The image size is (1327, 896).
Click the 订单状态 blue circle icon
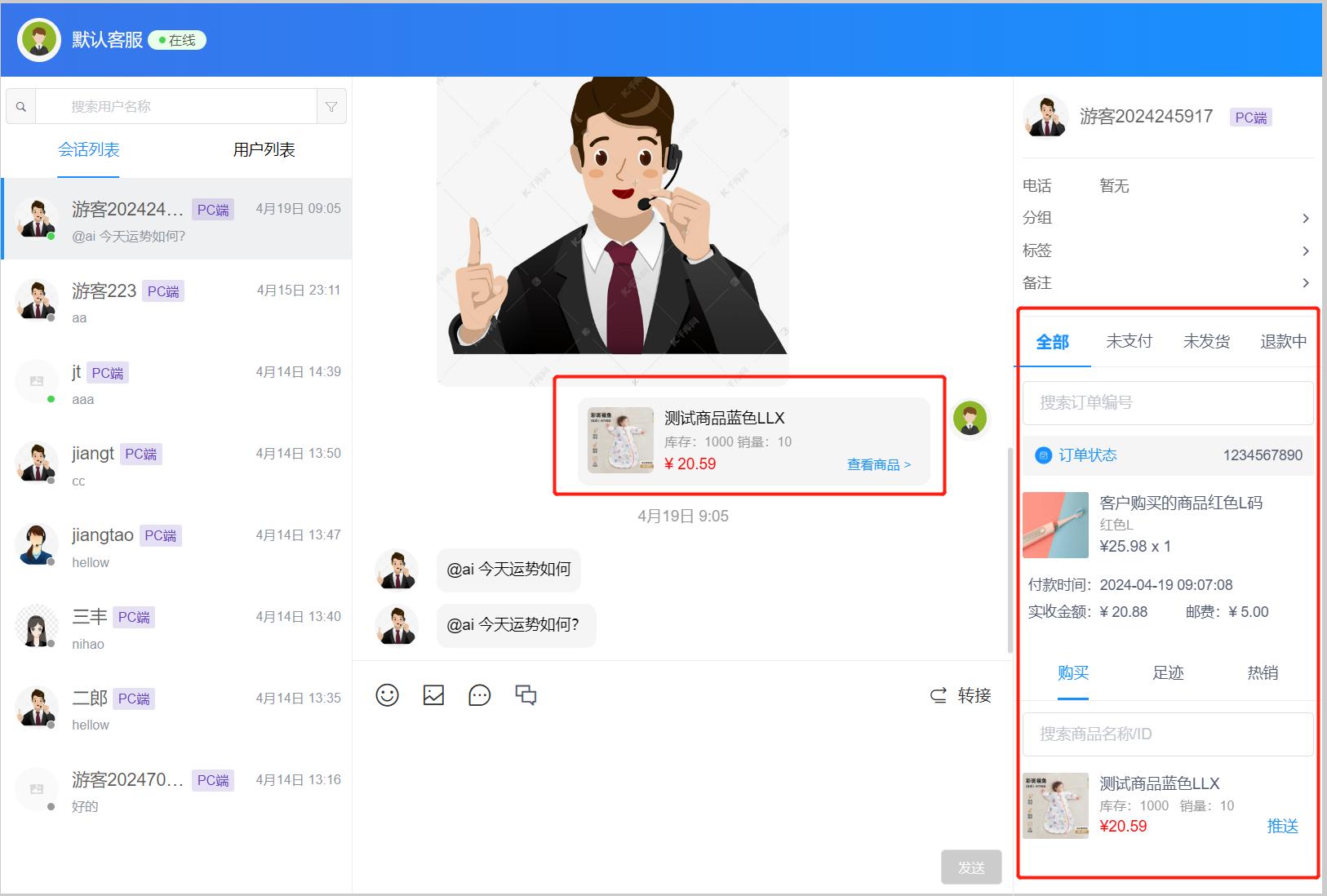1043,455
